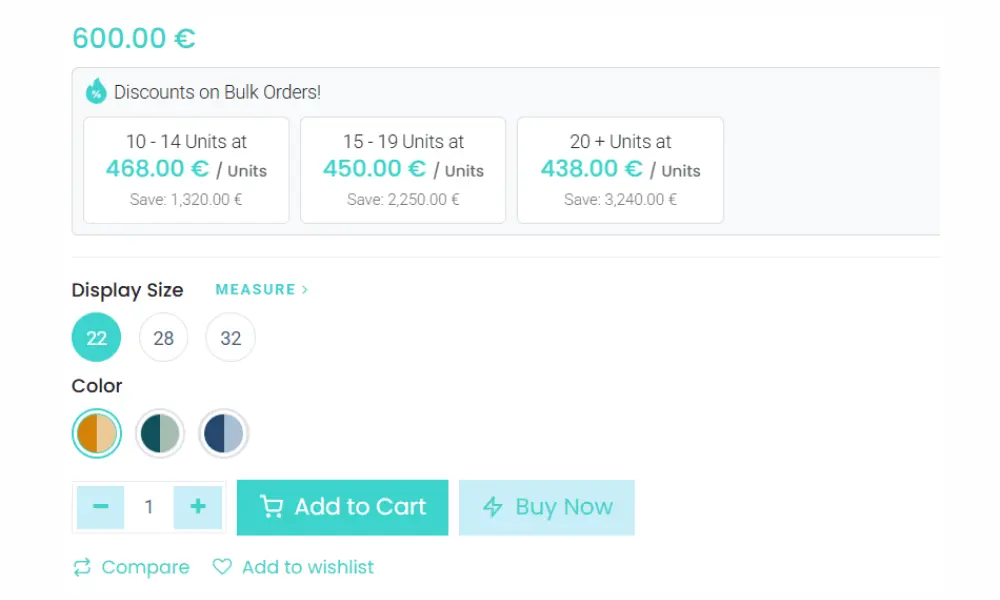The image size is (1000, 600).
Task: Choose the navy and light blue swatch
Action: pos(223,434)
